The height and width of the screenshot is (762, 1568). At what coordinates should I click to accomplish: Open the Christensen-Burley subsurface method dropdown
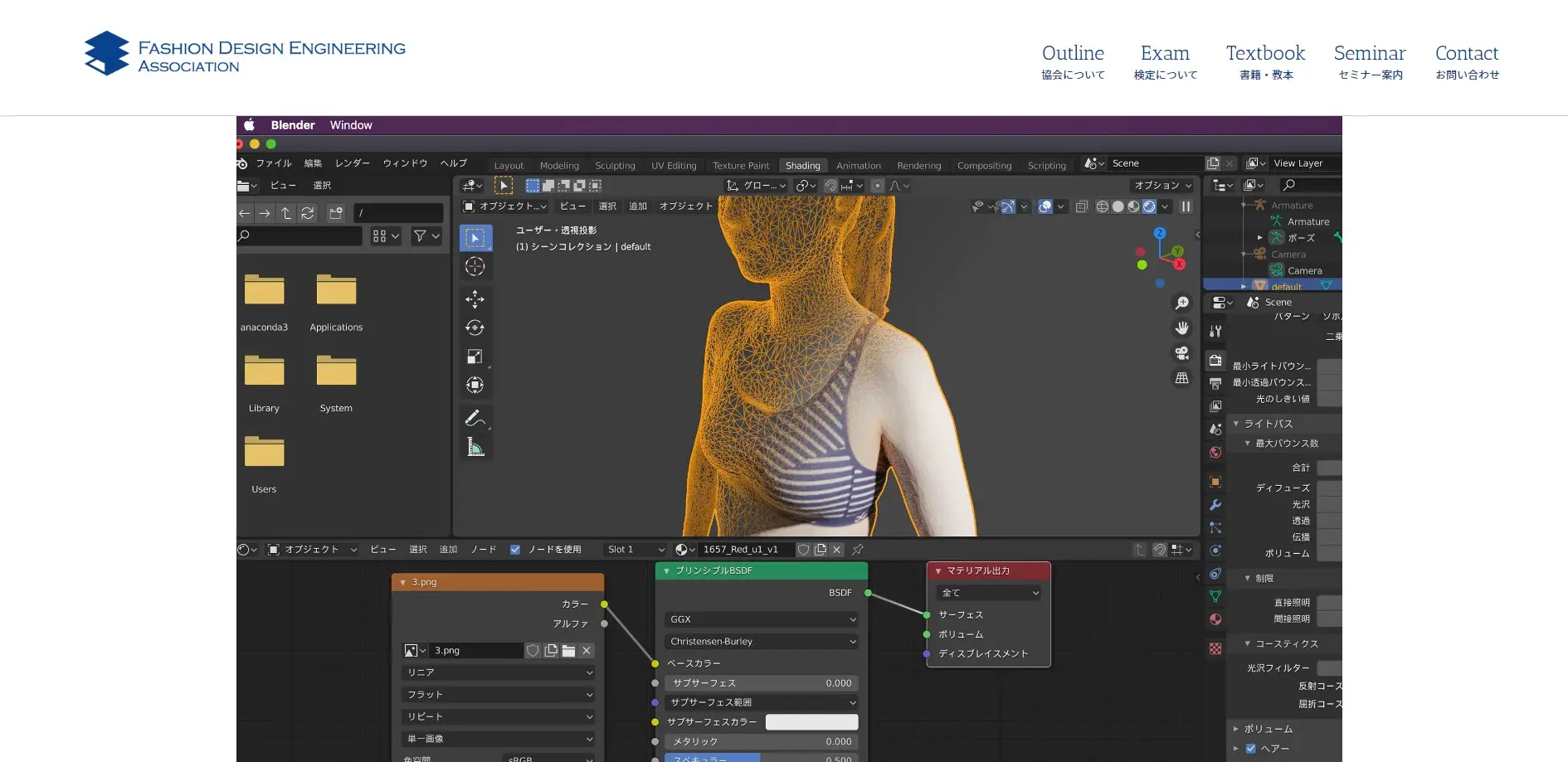[762, 642]
